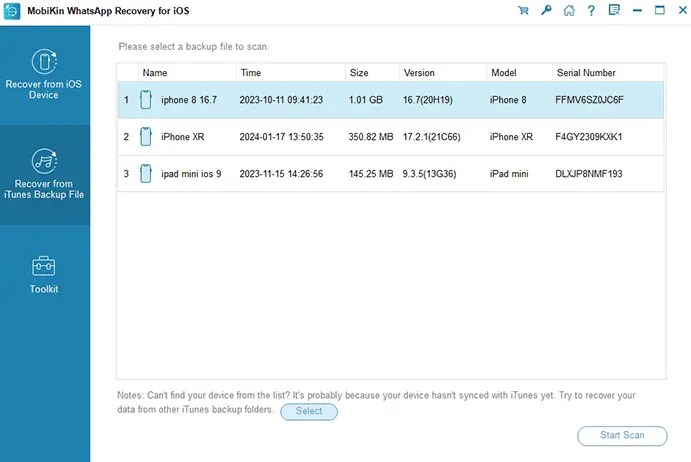Click serial number F4GY2309KXK1
The image size is (691, 462).
pyautogui.click(x=589, y=137)
